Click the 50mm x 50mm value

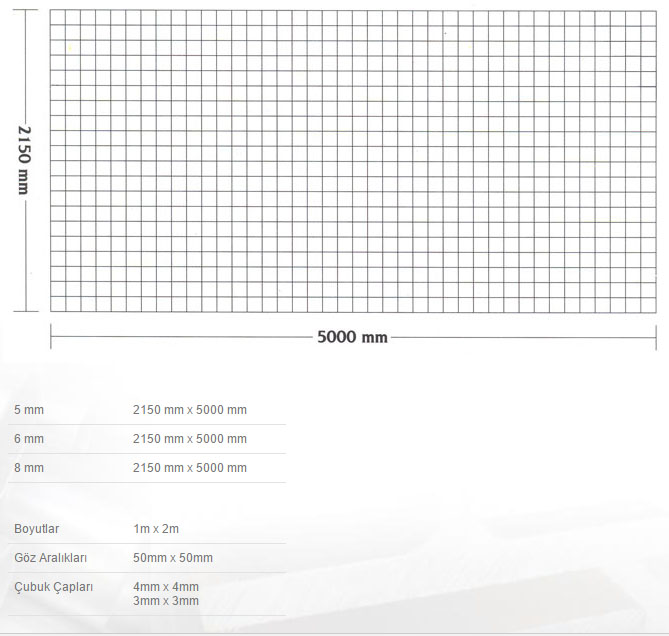click(172, 558)
